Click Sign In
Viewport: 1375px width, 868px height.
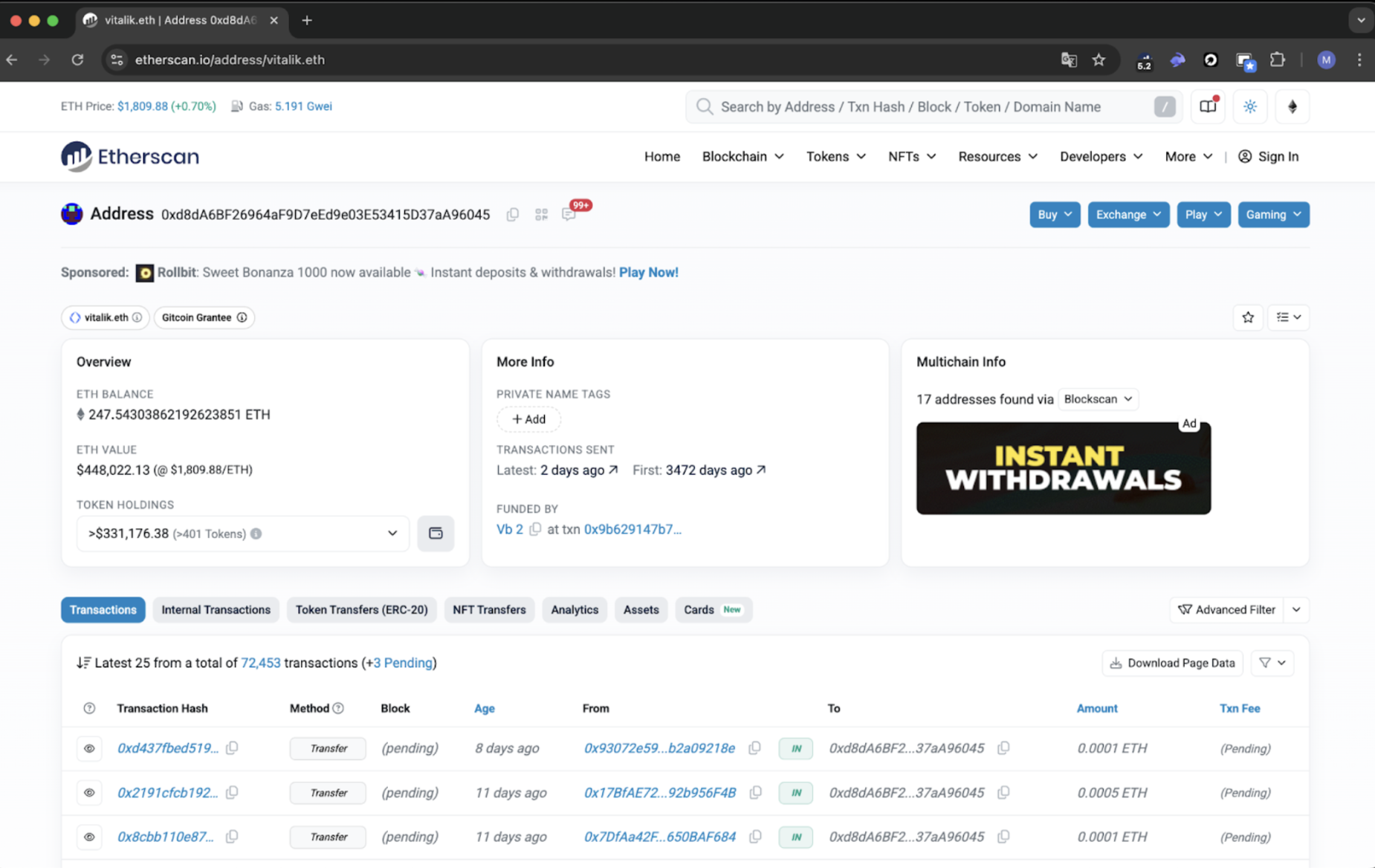tap(1269, 157)
